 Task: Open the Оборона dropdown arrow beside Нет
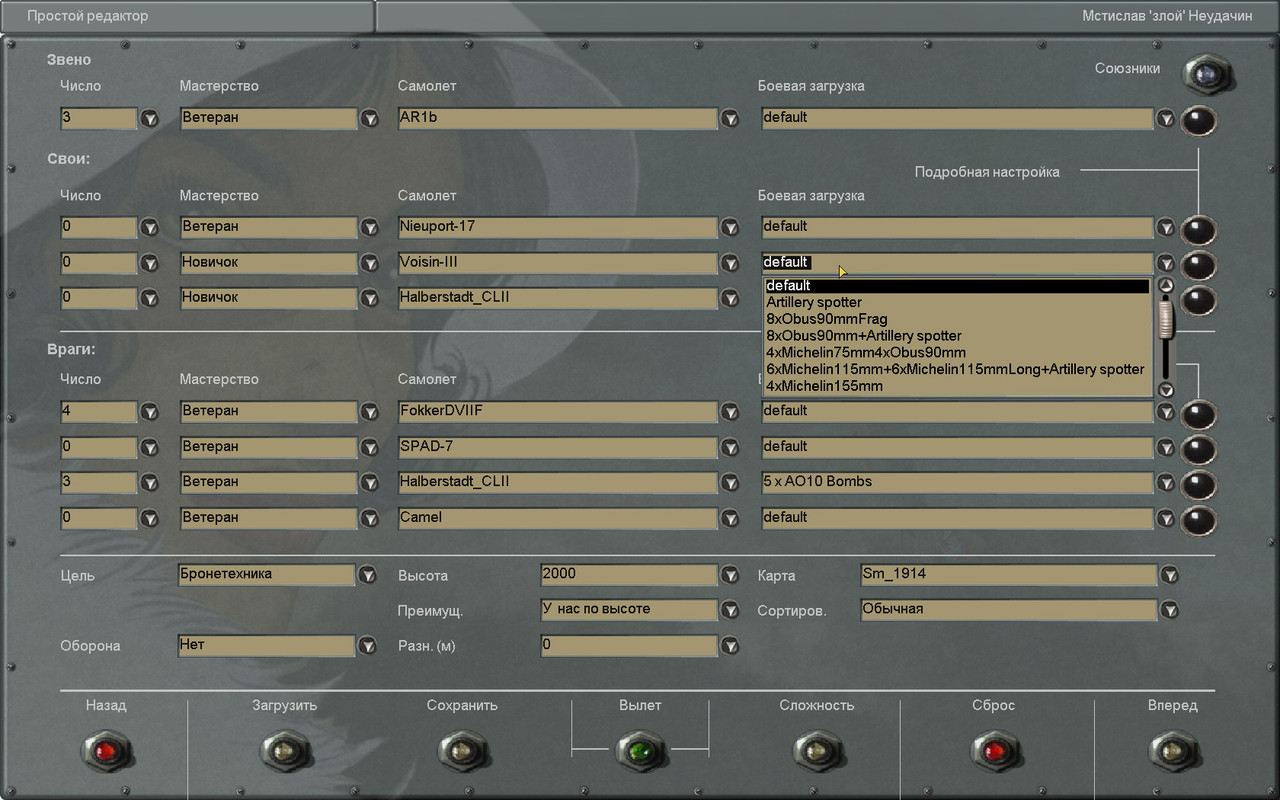click(x=368, y=646)
